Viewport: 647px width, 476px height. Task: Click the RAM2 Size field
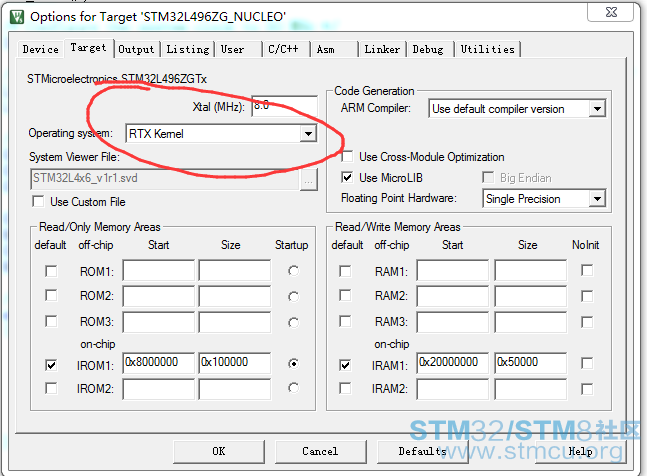point(531,296)
